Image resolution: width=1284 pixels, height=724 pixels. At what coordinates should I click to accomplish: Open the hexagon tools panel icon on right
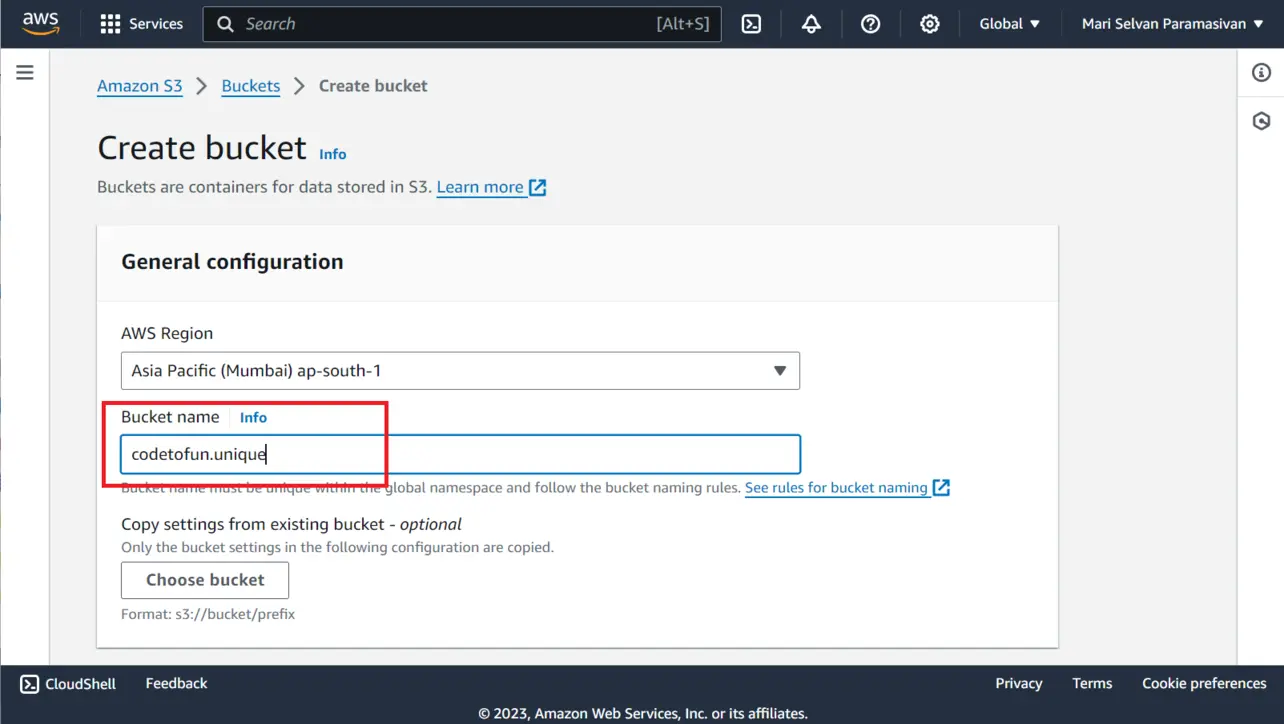tap(1261, 121)
